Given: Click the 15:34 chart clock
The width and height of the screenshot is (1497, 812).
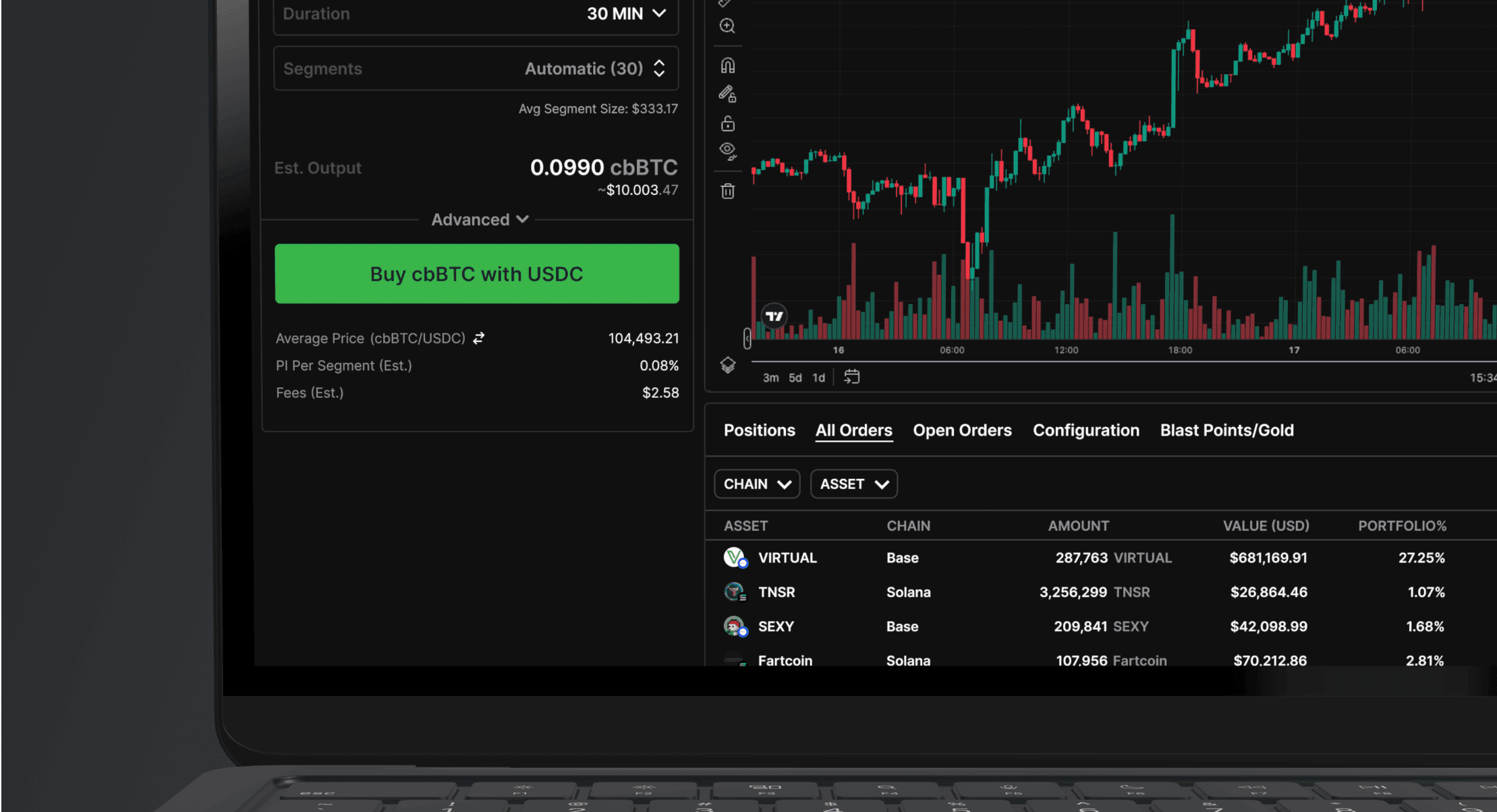Looking at the screenshot, I should coord(1483,378).
